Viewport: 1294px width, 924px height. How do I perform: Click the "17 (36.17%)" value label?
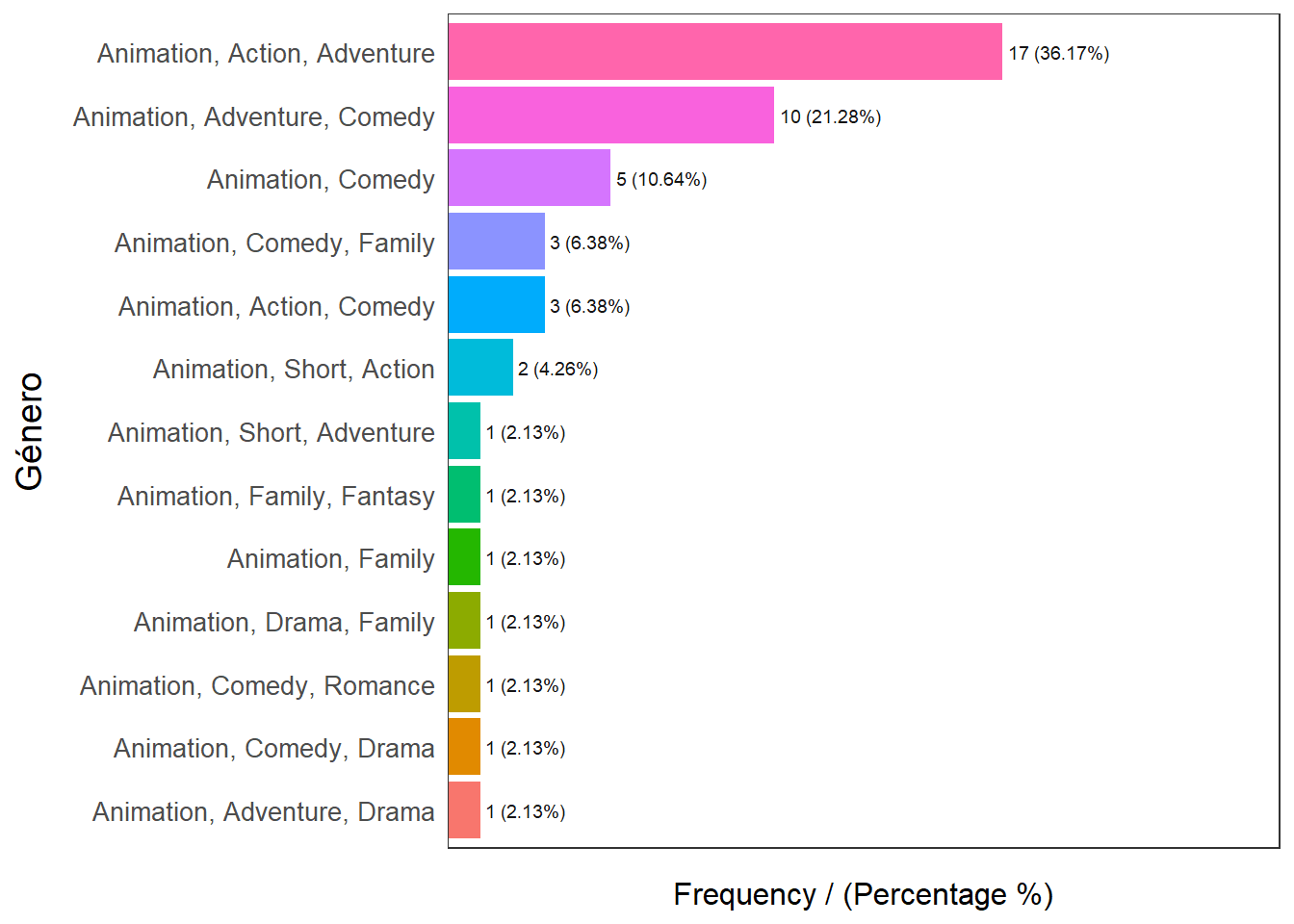point(1059,53)
